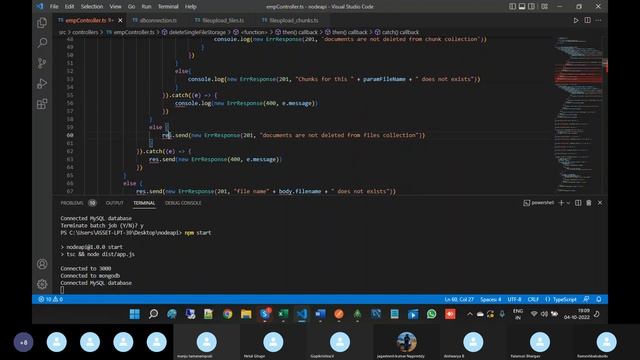The image size is (640, 360).
Task: Open the Selection menu
Action: [x=92, y=7]
